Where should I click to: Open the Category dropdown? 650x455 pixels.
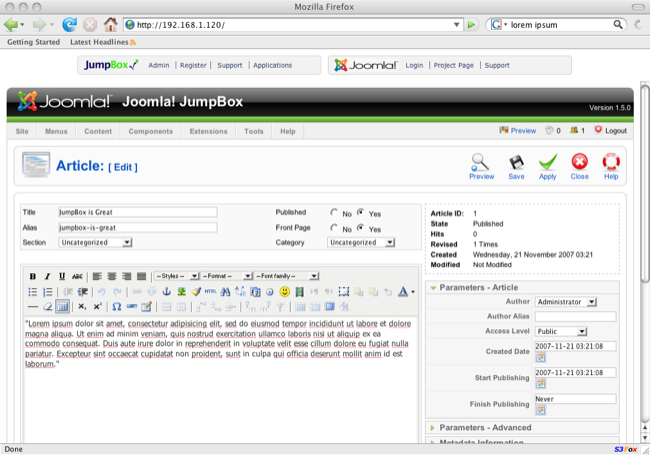click(361, 242)
